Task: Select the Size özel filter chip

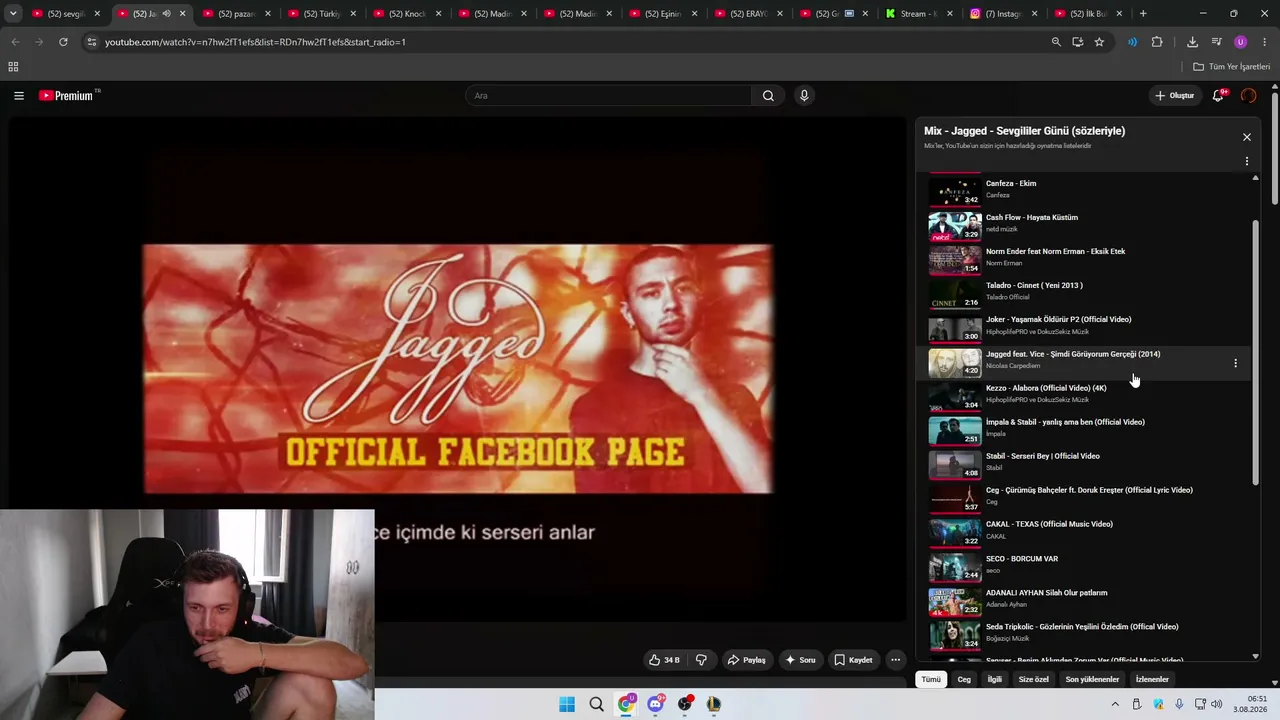Action: [x=1034, y=679]
